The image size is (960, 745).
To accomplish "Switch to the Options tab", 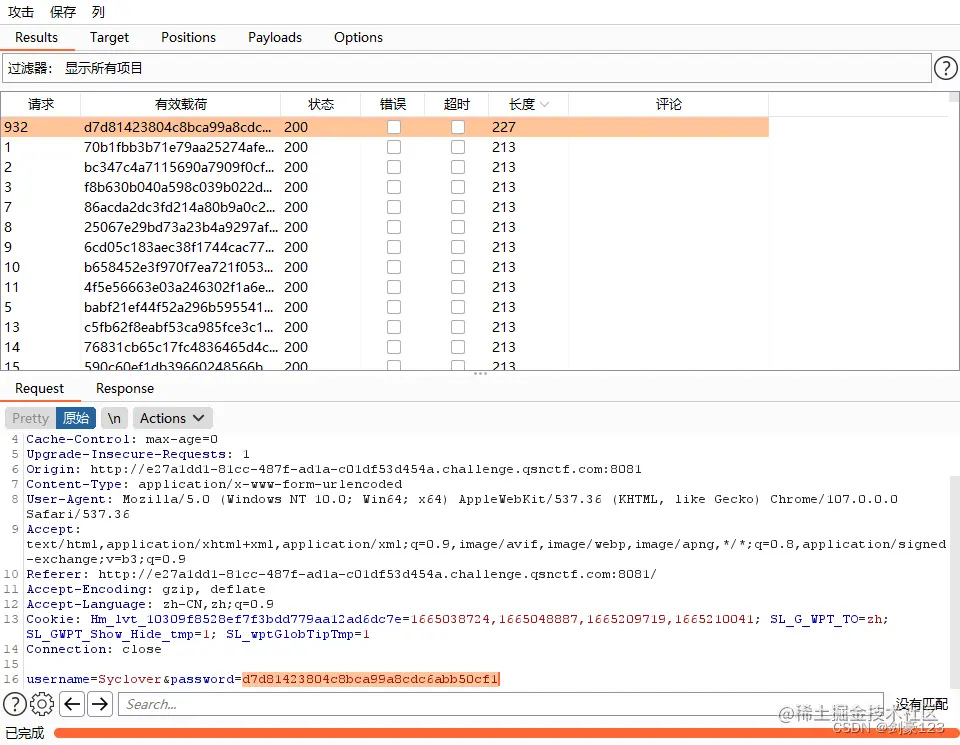I will click(358, 37).
